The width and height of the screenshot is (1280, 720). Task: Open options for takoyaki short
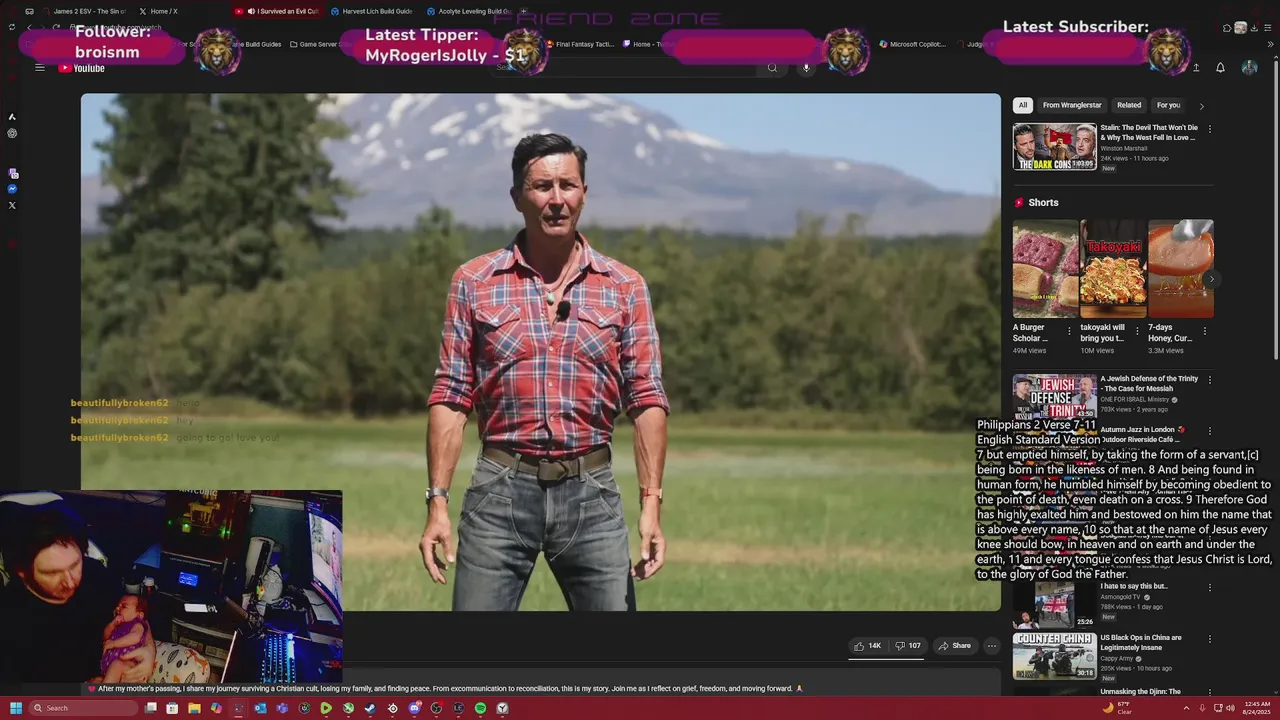pyautogui.click(x=1137, y=331)
